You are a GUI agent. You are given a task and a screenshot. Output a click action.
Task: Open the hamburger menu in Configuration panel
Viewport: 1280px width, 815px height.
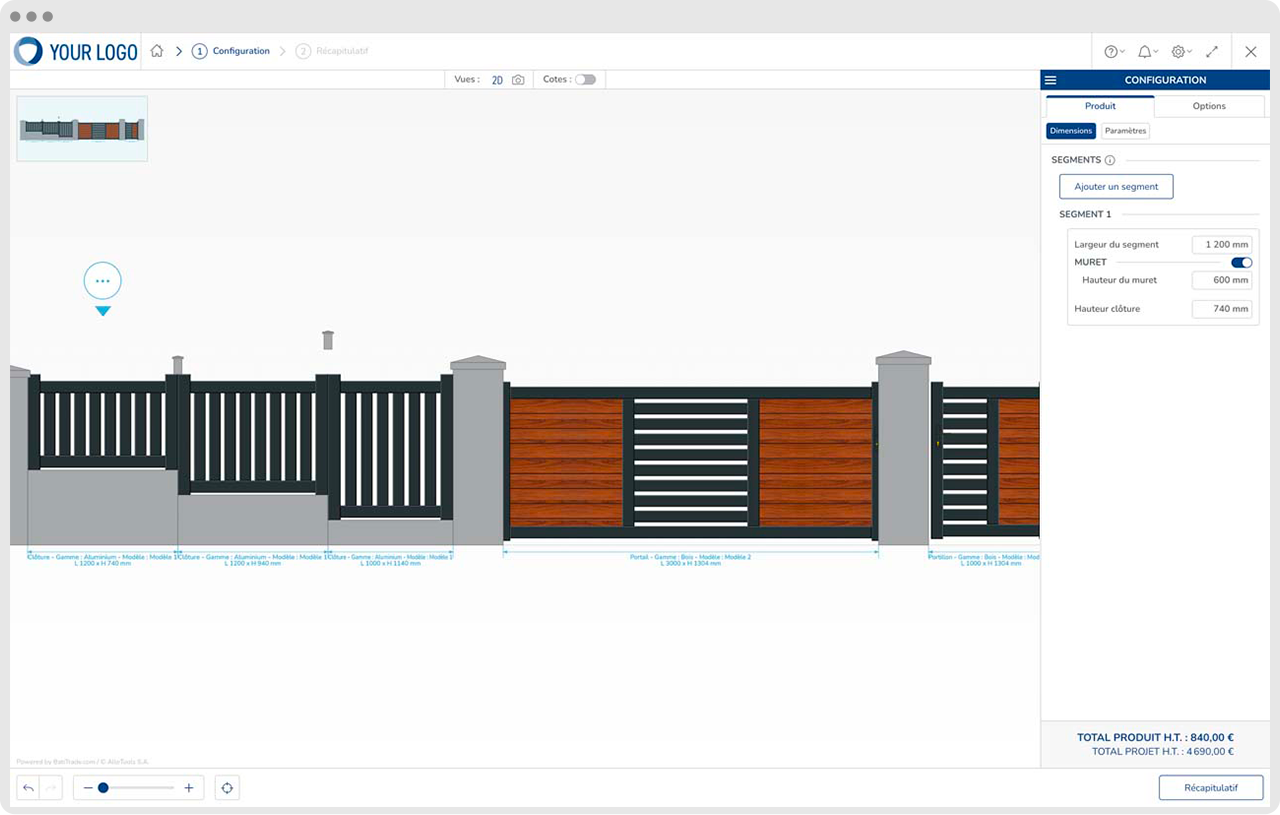coord(1050,80)
